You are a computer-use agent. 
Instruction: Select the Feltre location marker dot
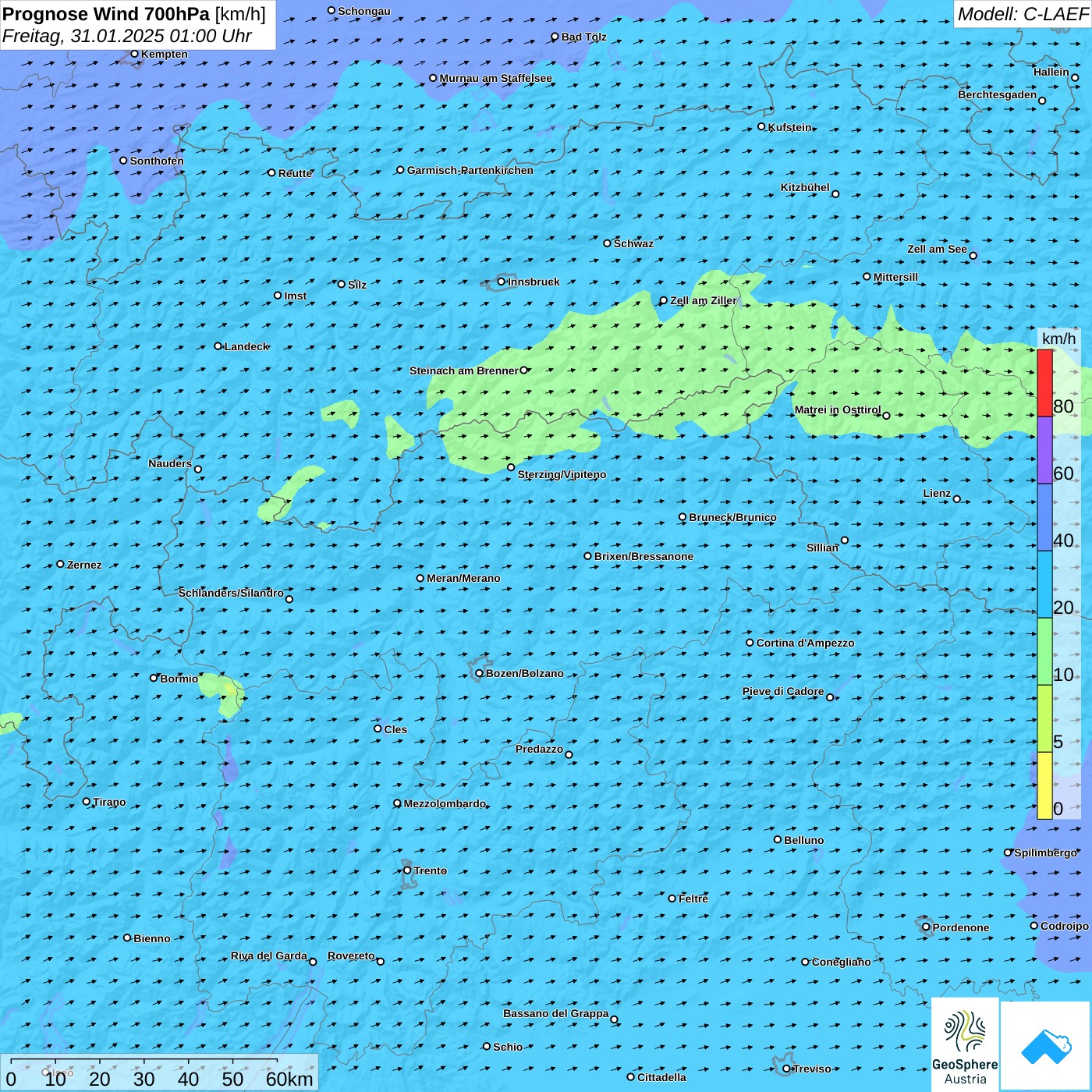pyautogui.click(x=672, y=899)
